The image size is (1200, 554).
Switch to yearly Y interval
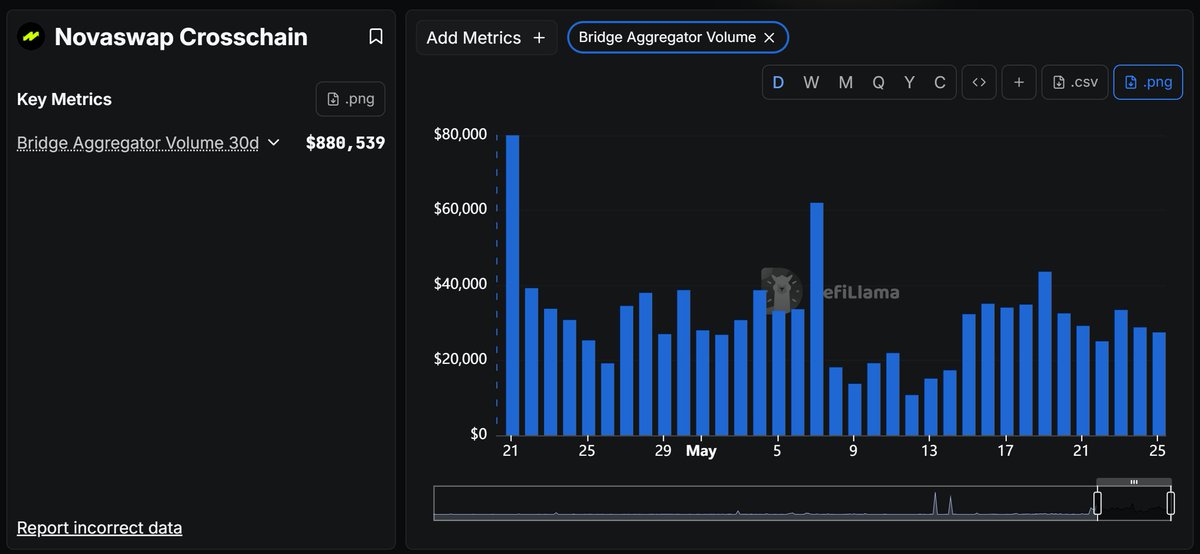tap(909, 82)
